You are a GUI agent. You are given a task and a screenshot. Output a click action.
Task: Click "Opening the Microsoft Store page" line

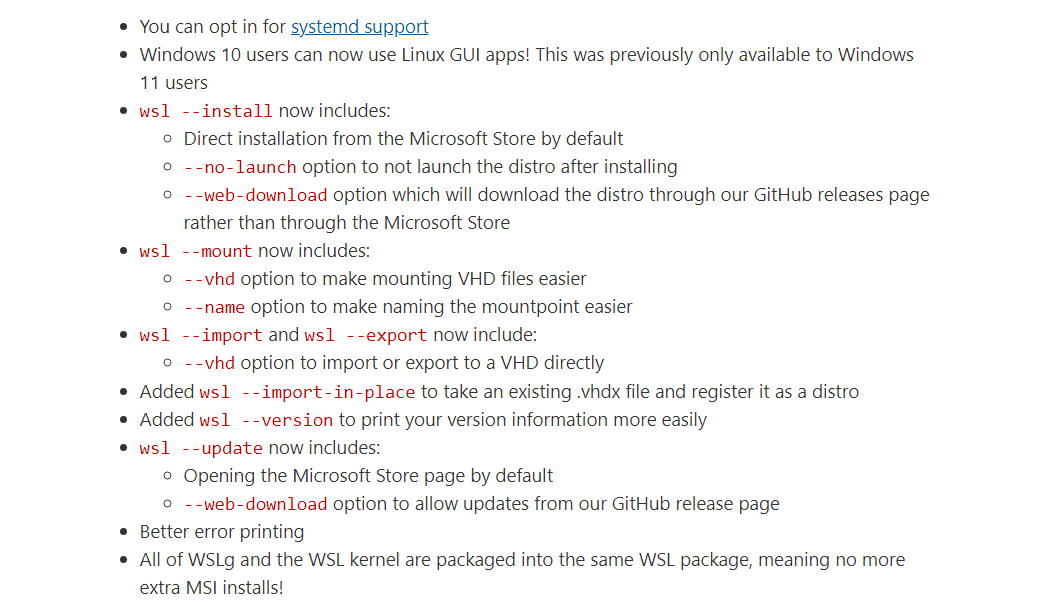click(368, 476)
